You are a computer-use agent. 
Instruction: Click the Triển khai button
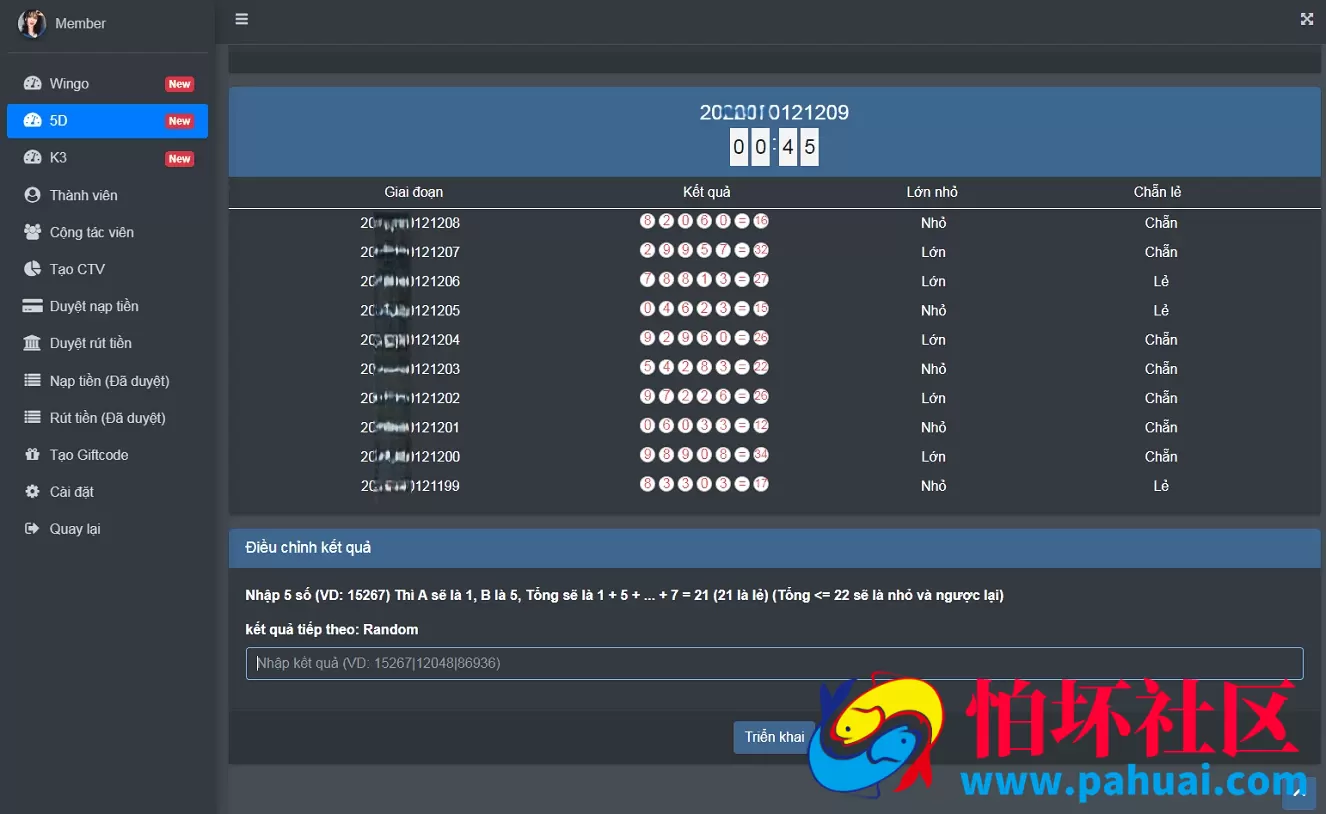pyautogui.click(x=774, y=737)
